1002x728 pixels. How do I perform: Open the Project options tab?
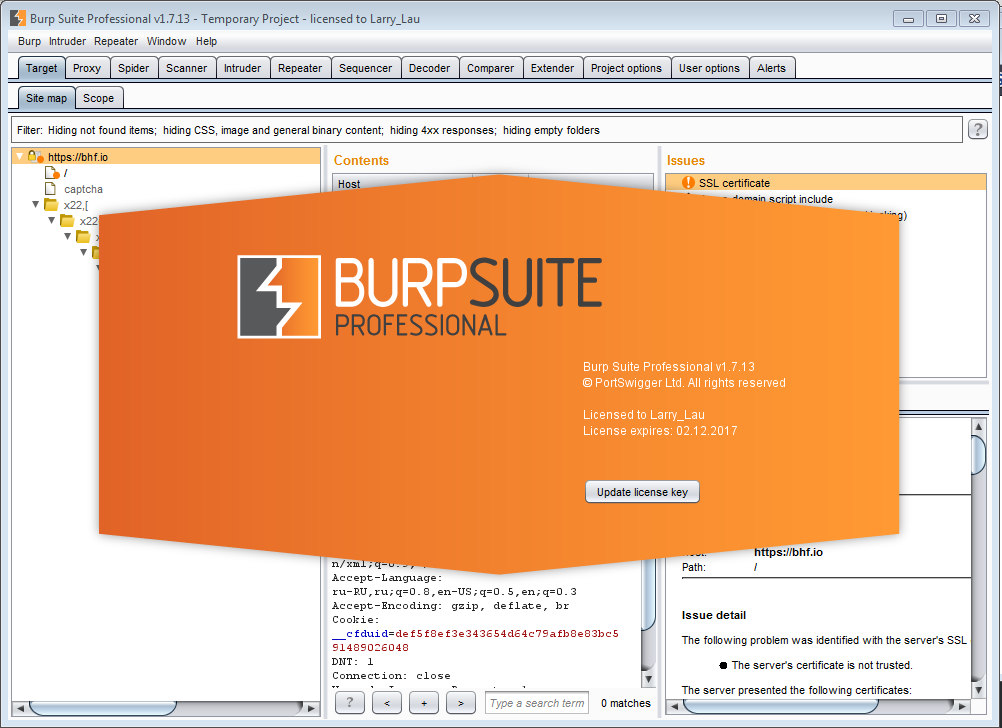coord(626,68)
